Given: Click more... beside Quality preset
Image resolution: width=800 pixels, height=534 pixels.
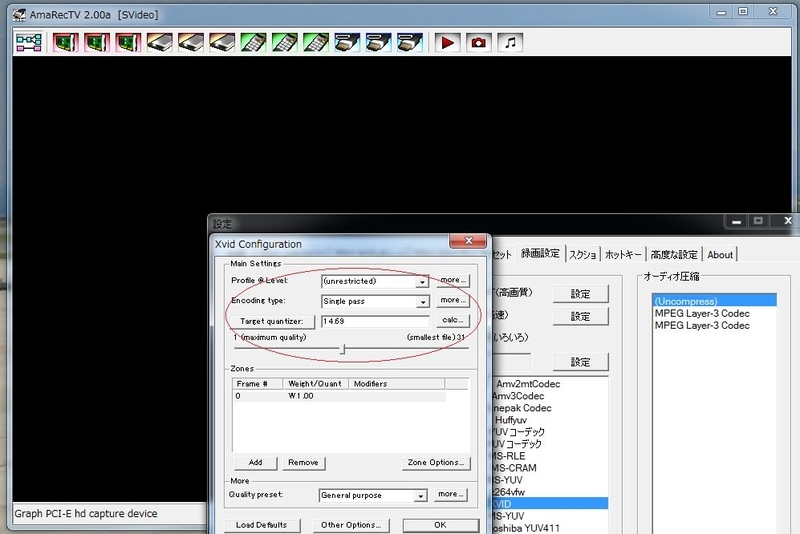Looking at the screenshot, I should 451,494.
